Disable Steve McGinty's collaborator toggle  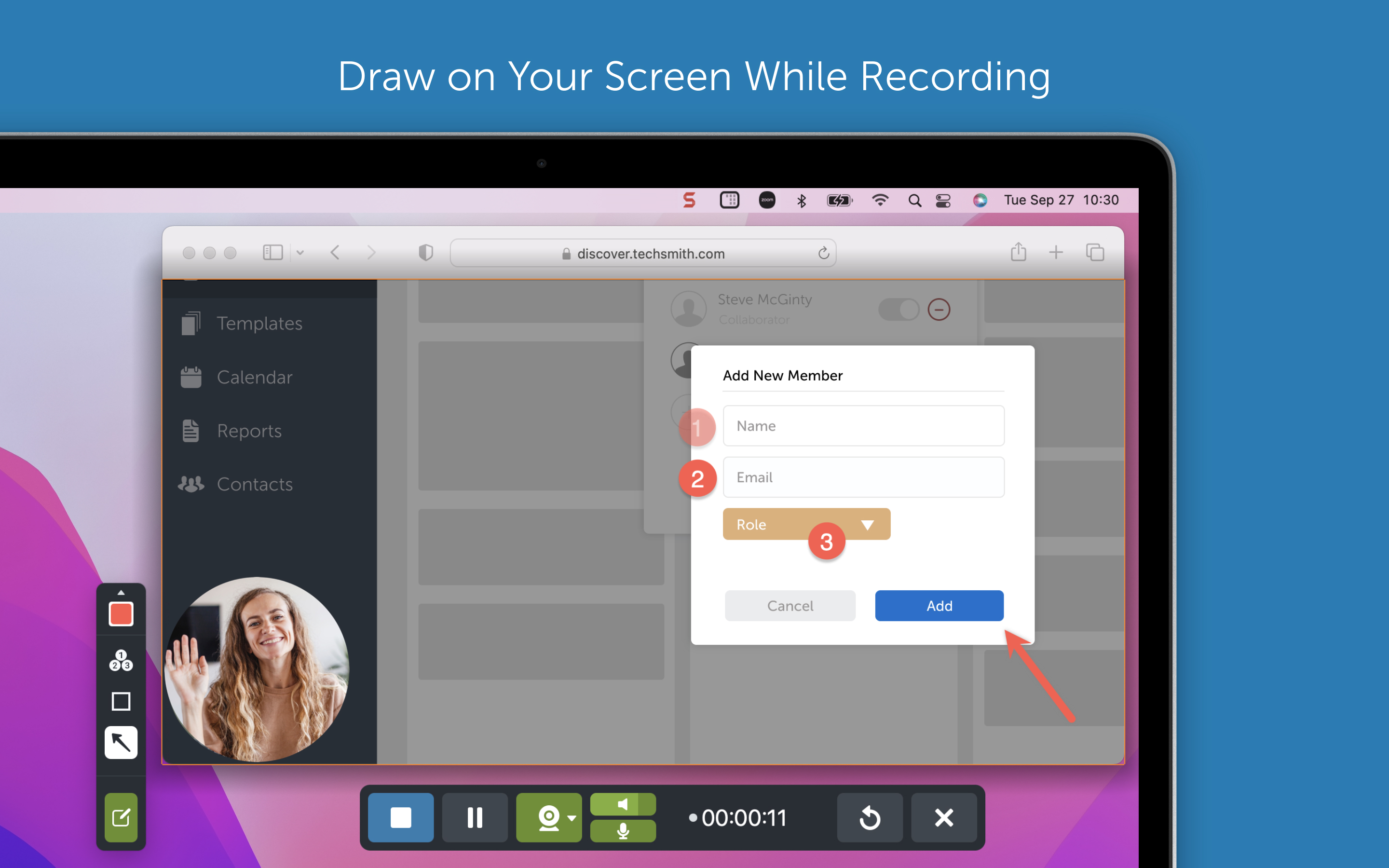(899, 310)
